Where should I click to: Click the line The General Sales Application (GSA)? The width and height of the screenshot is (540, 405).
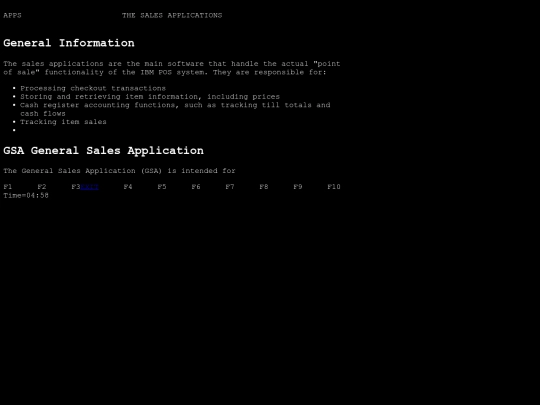point(120,171)
